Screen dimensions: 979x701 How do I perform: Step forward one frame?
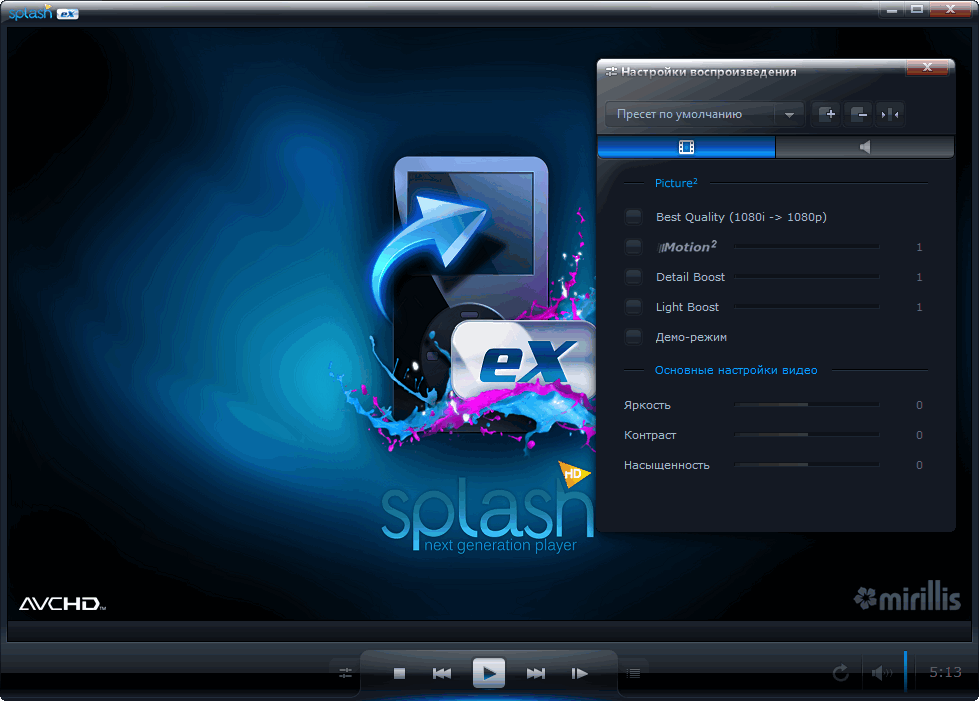[579, 673]
